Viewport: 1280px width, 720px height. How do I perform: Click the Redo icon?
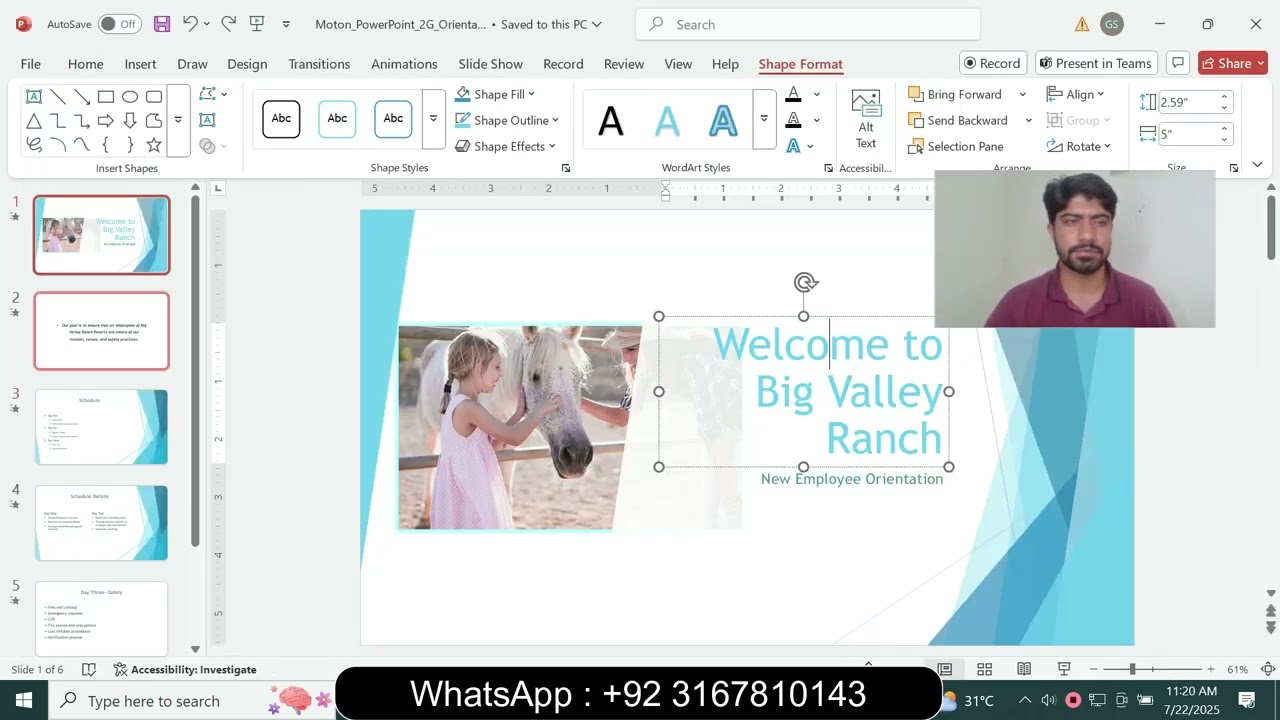point(228,24)
